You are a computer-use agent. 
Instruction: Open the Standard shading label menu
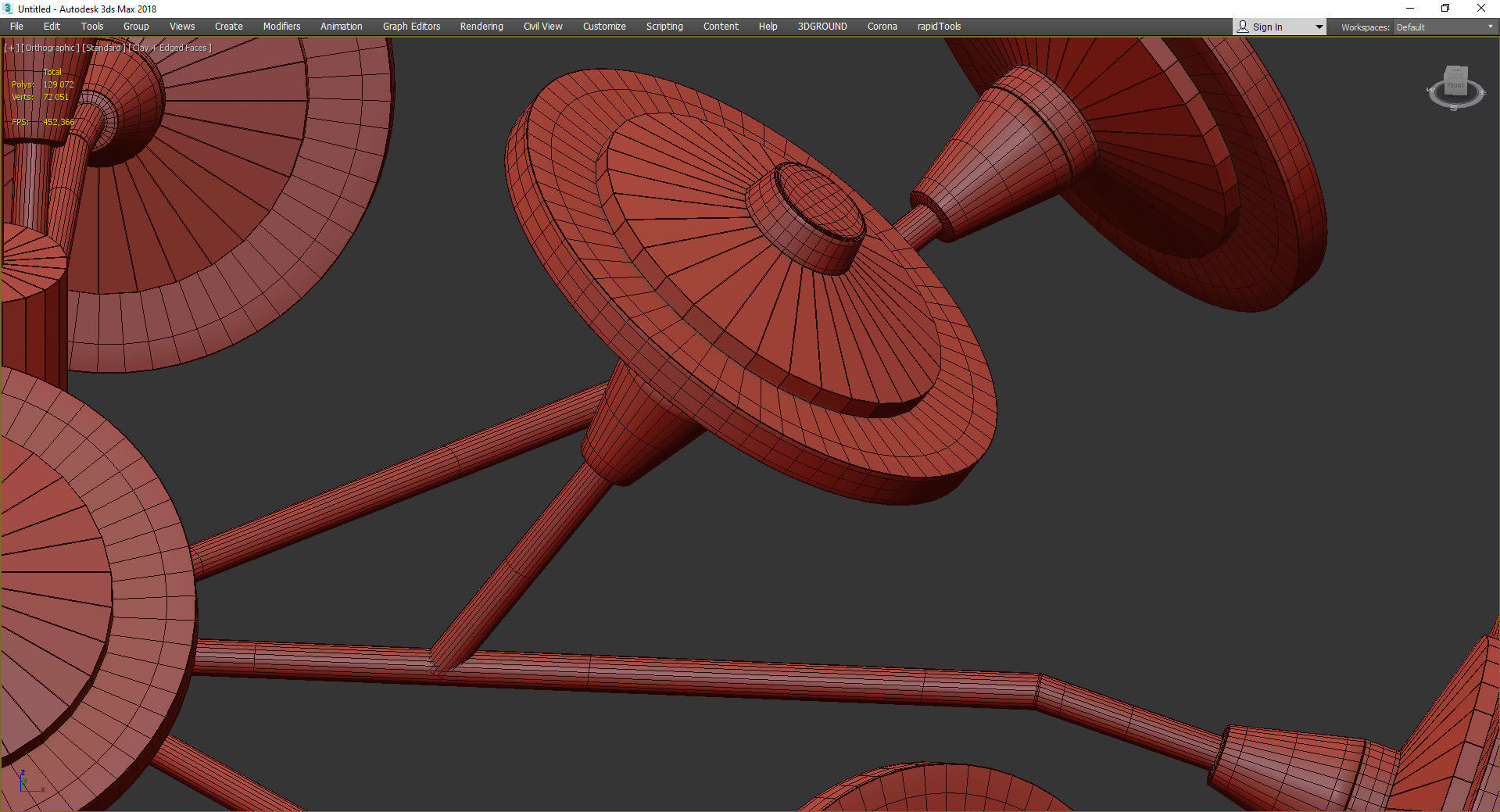(x=104, y=48)
